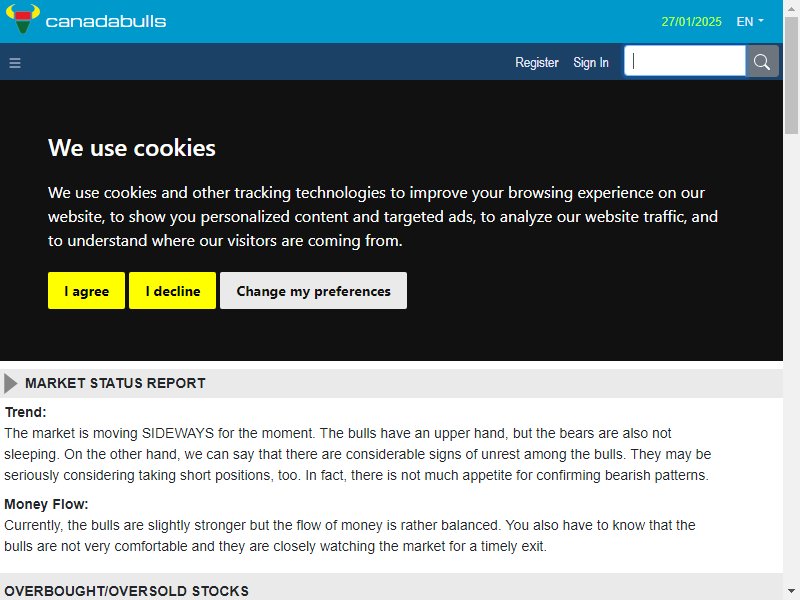The height and width of the screenshot is (600, 800).
Task: Click the scrollbar up arrow
Action: (791, 8)
